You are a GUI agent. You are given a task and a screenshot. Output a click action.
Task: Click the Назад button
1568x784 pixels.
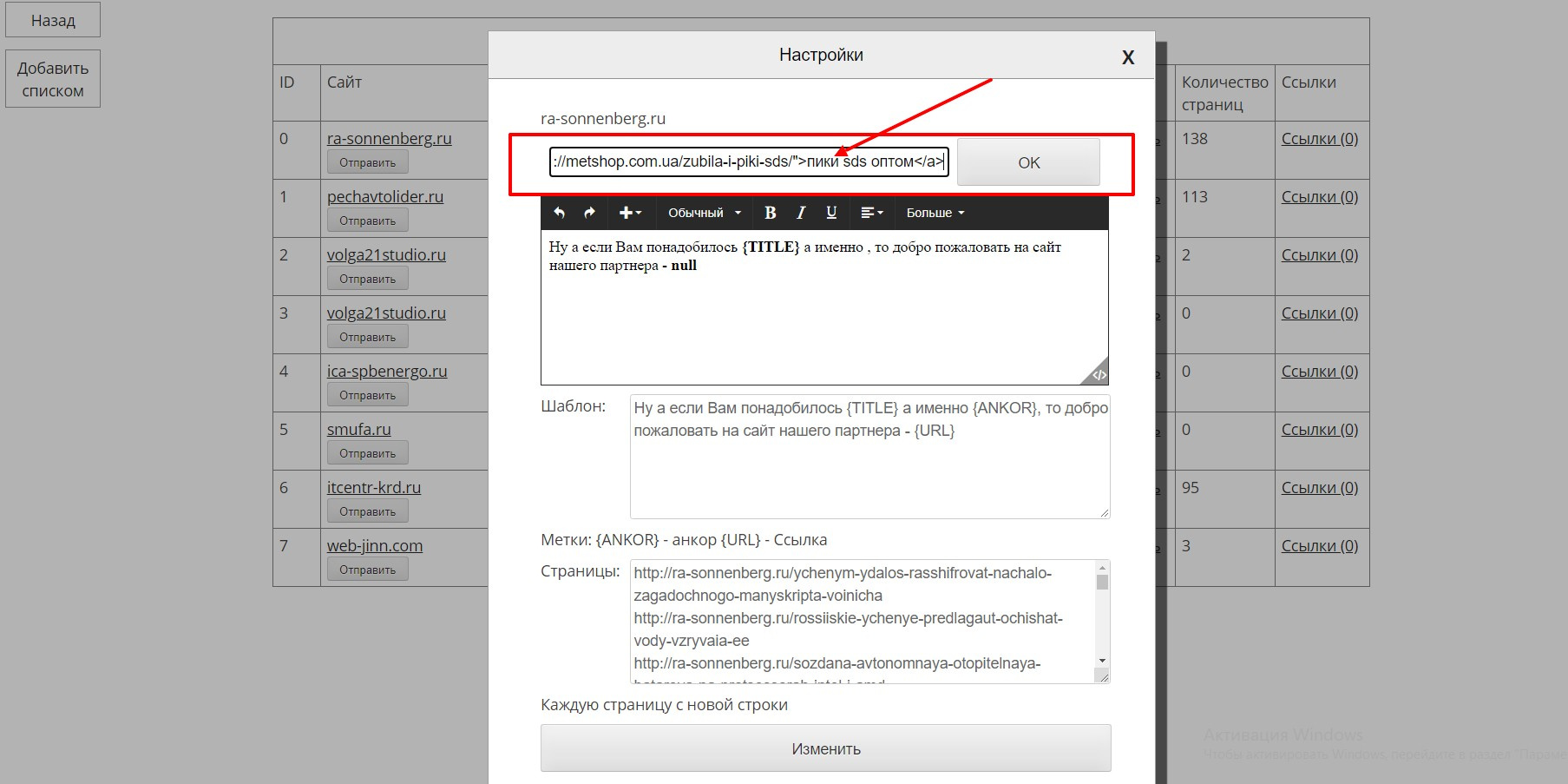pyautogui.click(x=53, y=20)
